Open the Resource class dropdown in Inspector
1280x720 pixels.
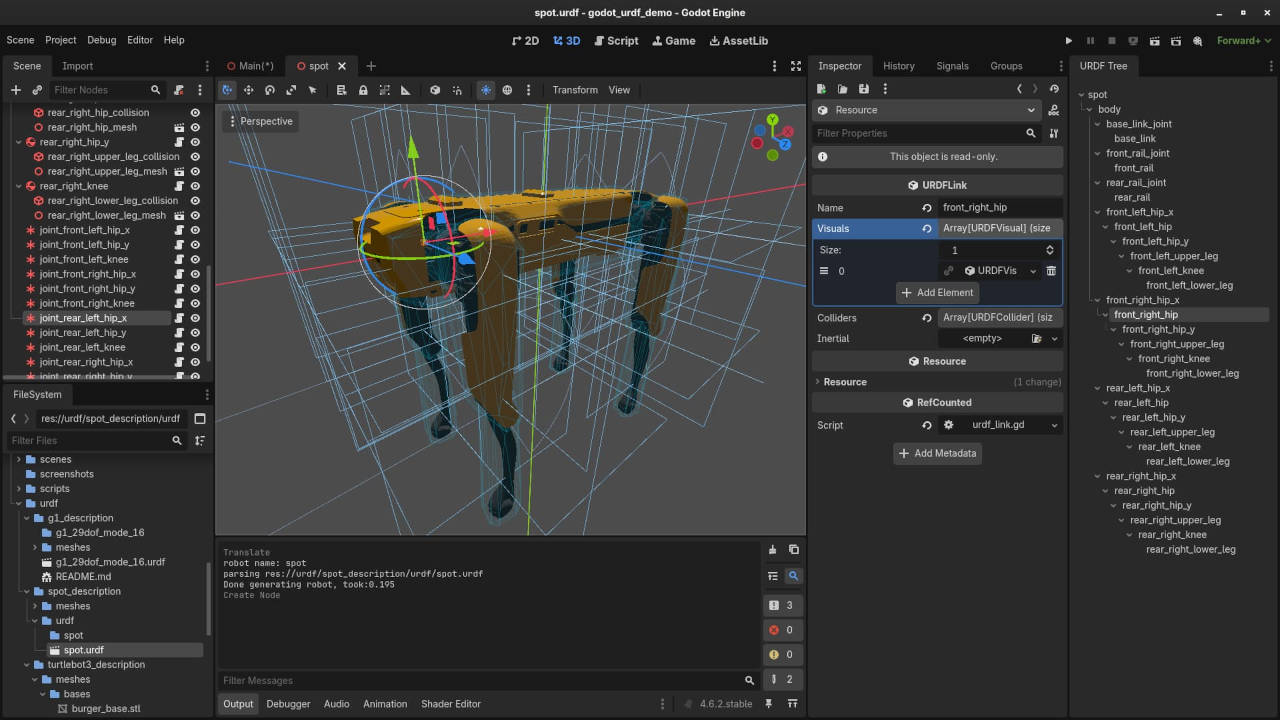click(927, 110)
